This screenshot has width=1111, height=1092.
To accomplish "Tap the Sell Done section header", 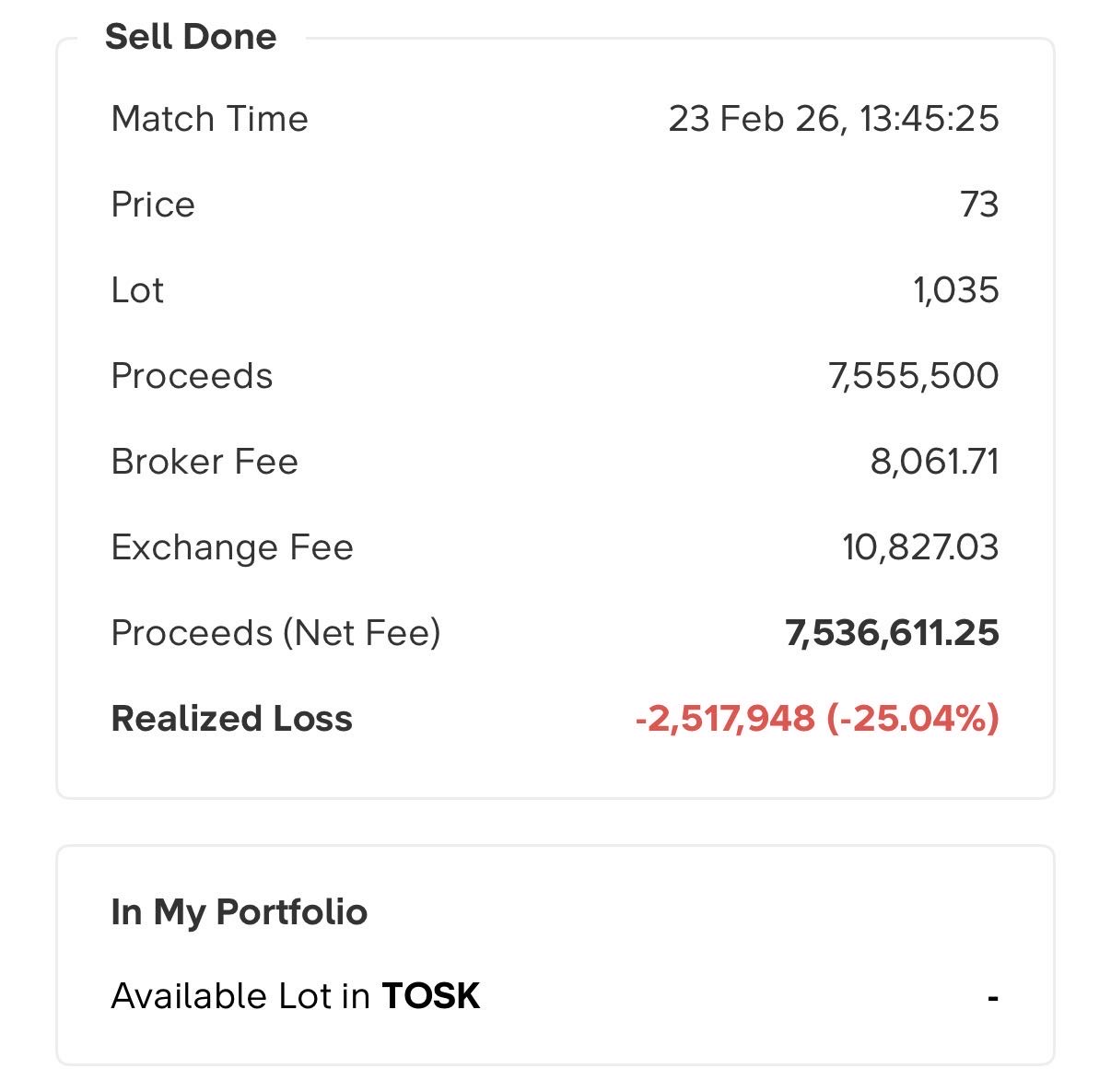I will (191, 37).
